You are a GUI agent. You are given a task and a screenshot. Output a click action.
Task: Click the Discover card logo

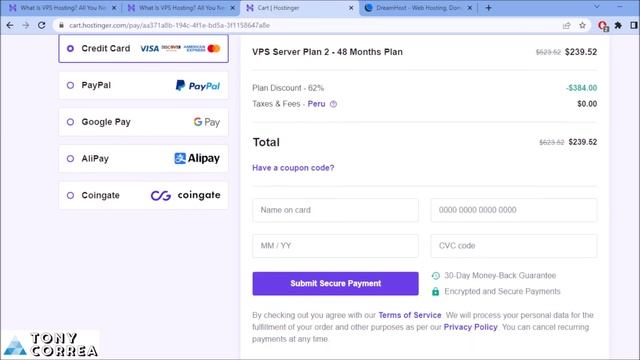click(171, 48)
